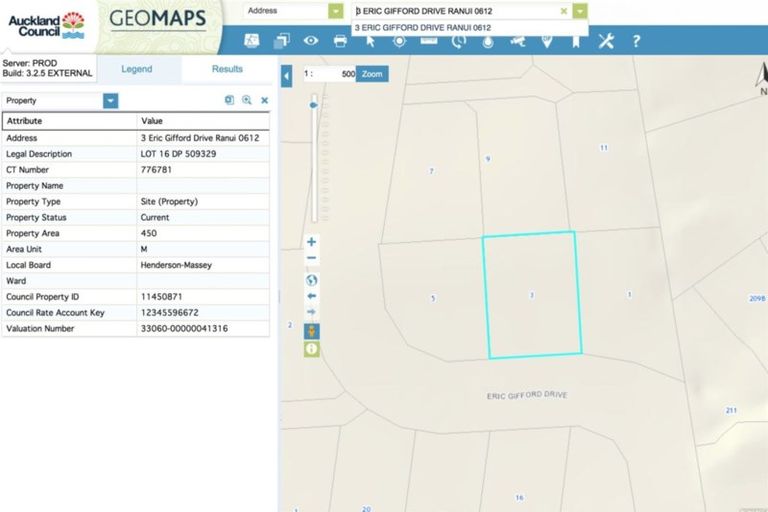The height and width of the screenshot is (512, 768).
Task: Open the Address search type dropdown
Action: click(335, 11)
